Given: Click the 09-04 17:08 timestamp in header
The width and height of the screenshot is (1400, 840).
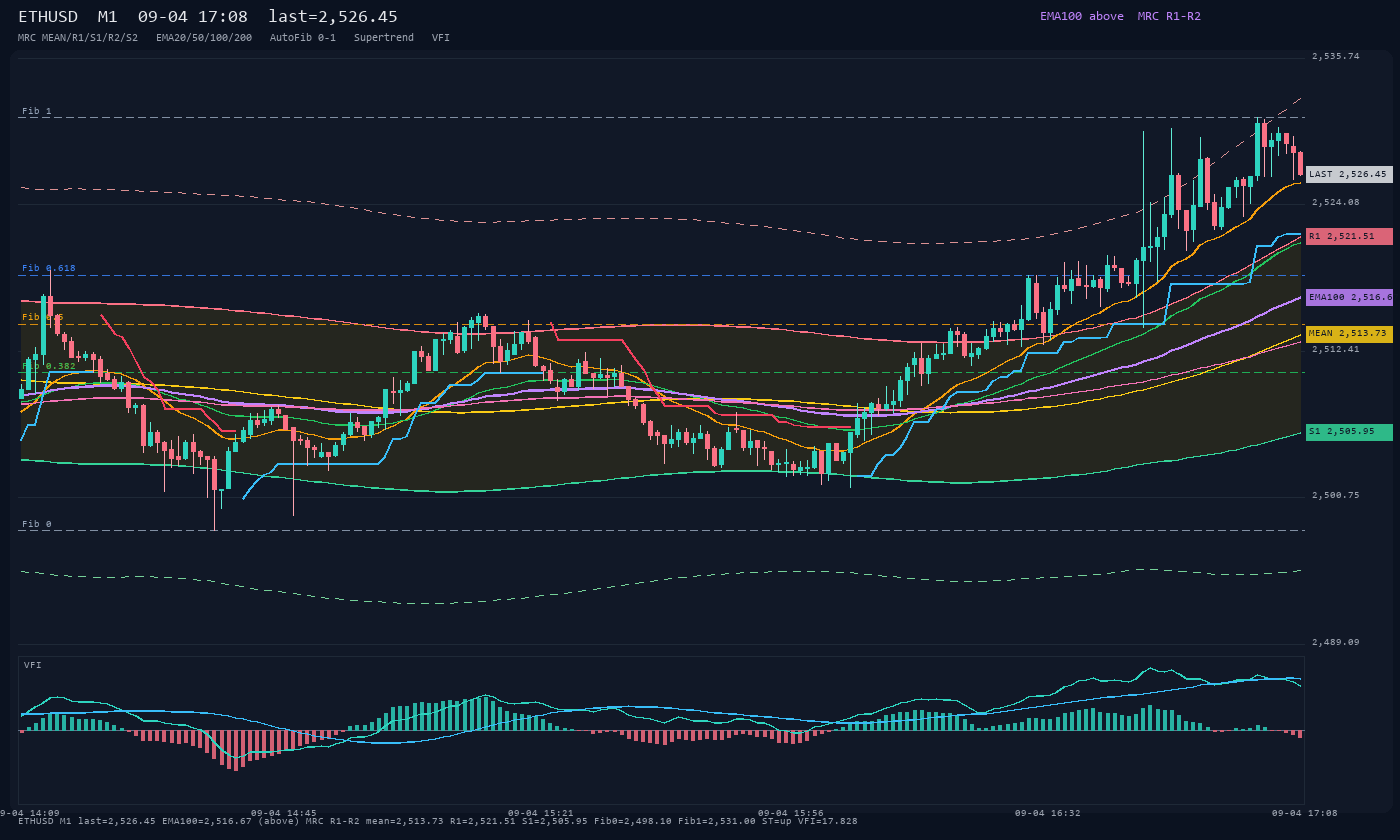Looking at the screenshot, I should [193, 17].
